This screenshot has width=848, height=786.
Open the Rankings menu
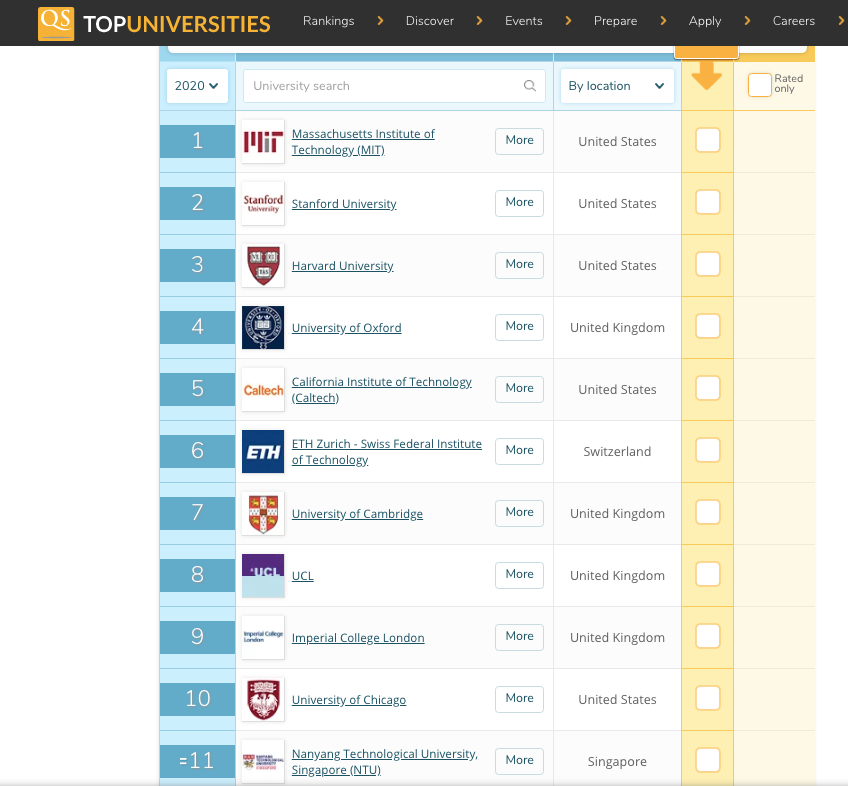(328, 21)
